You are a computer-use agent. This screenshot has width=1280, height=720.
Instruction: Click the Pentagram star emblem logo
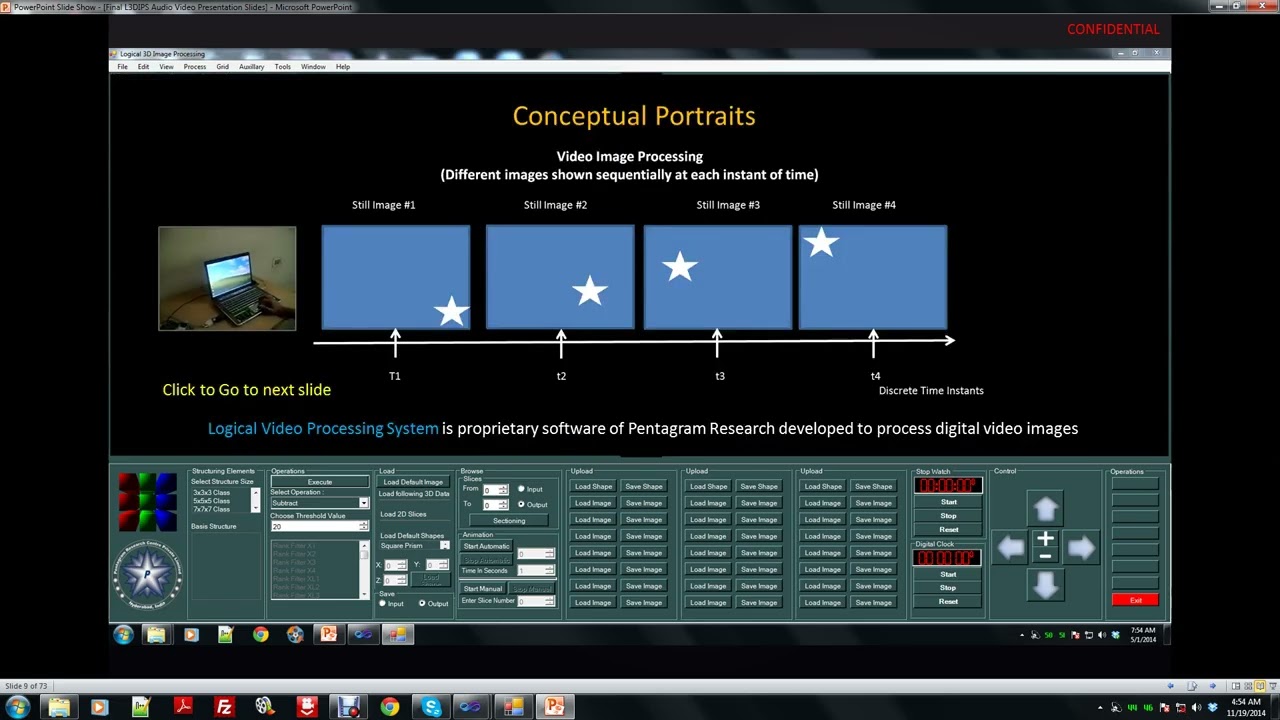pos(147,576)
